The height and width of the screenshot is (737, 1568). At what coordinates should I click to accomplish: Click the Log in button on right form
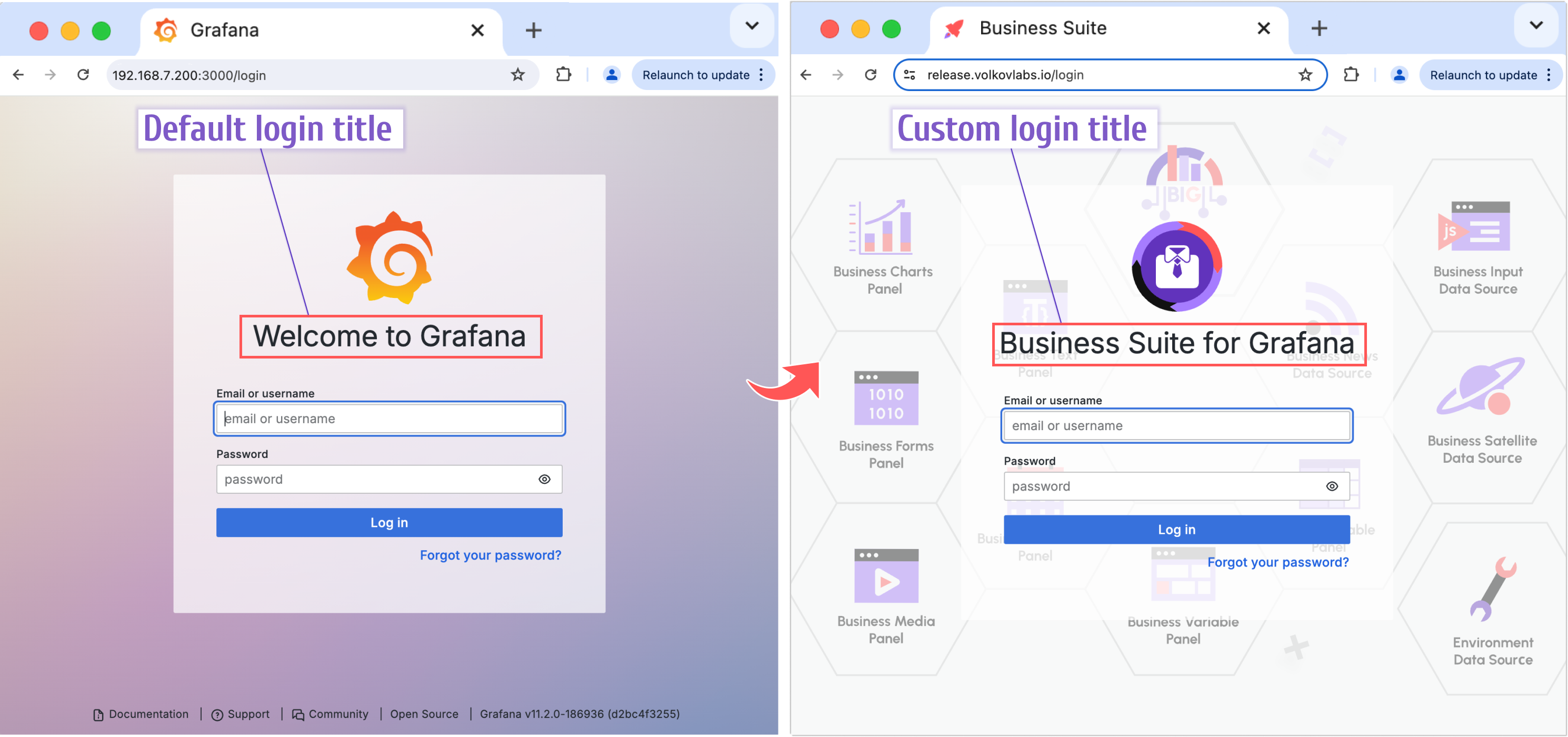[1175, 529]
